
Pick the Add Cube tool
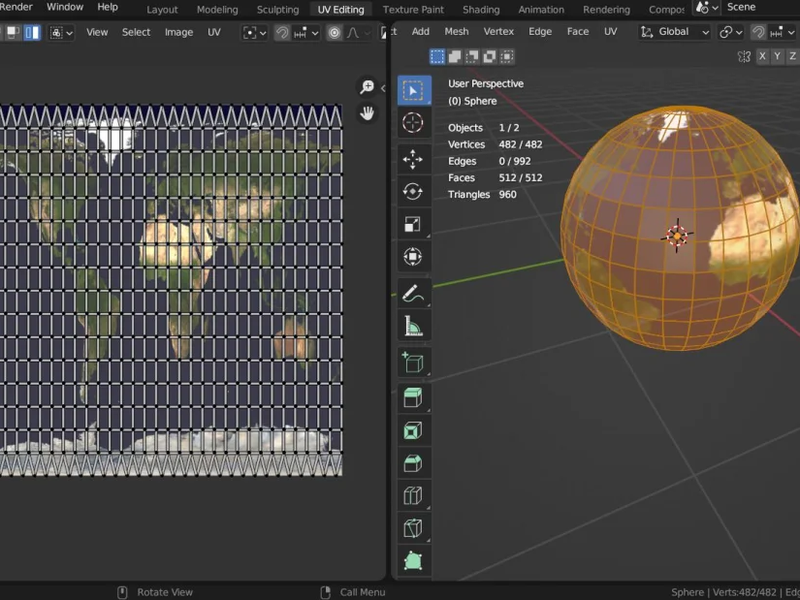pyautogui.click(x=413, y=363)
